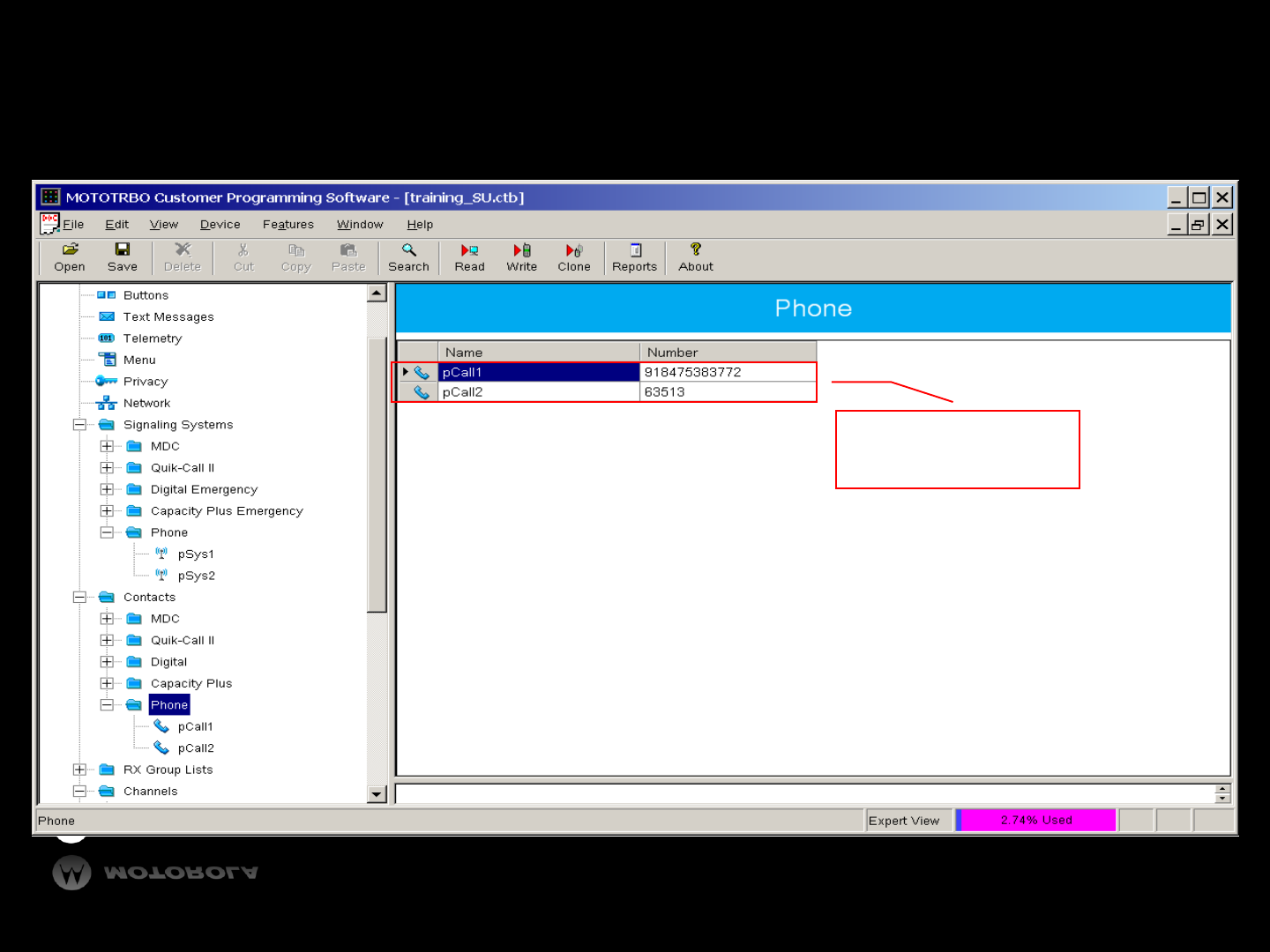
Task: Select the Signaling Systems label in the tree
Action: pyautogui.click(x=178, y=425)
